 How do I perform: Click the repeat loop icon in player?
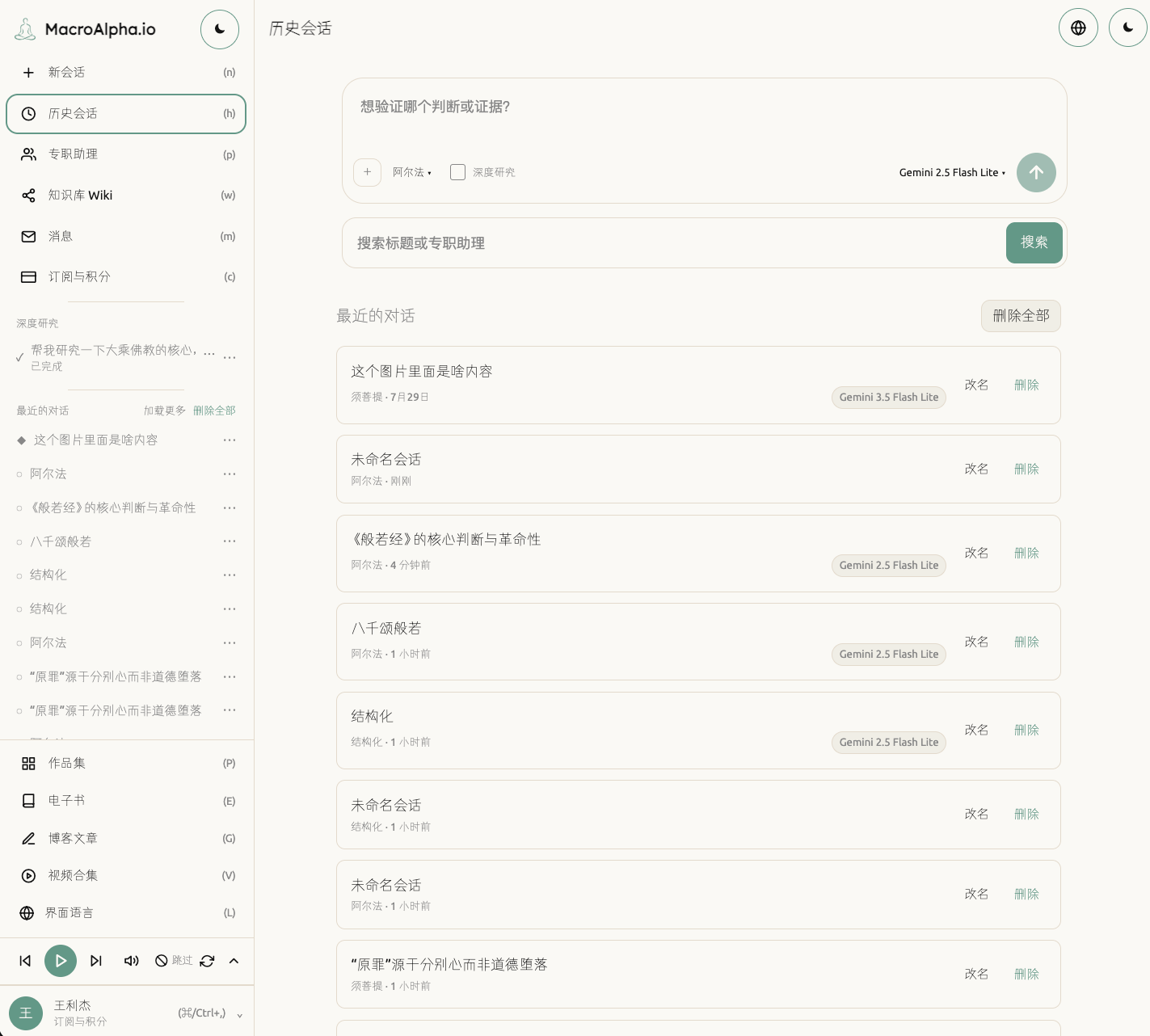click(207, 961)
